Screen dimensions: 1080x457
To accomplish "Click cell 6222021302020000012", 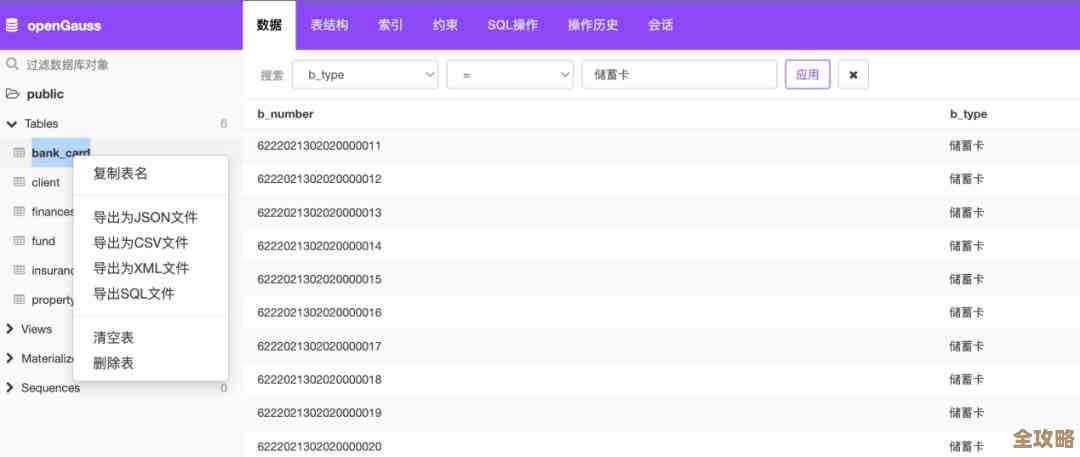I will click(319, 179).
